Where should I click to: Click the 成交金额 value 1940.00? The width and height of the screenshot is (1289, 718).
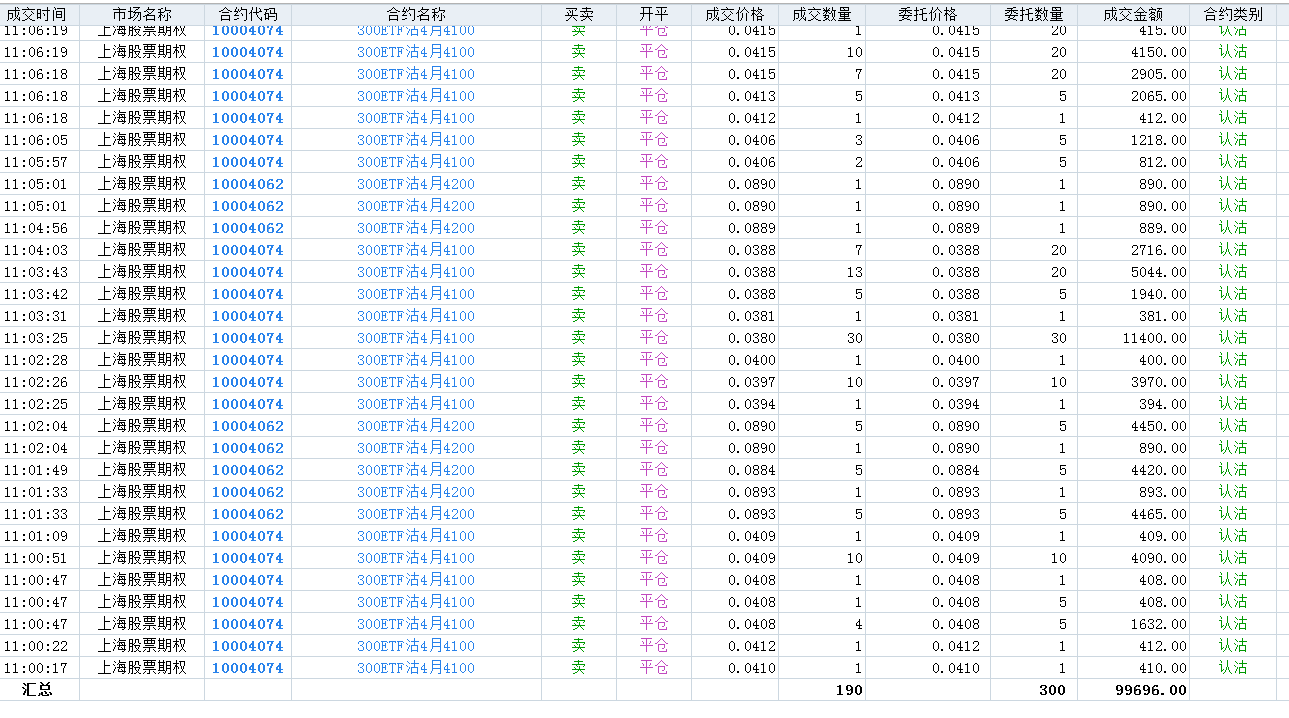click(1158, 294)
